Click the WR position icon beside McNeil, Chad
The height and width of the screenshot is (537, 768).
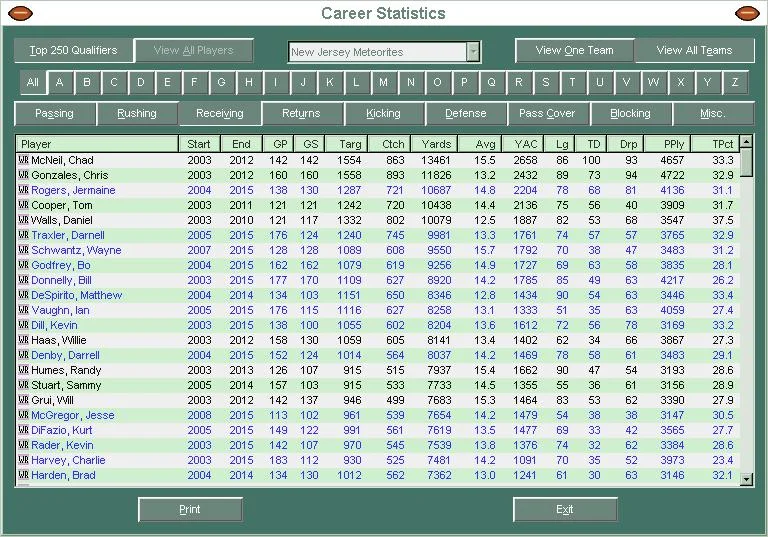23,160
